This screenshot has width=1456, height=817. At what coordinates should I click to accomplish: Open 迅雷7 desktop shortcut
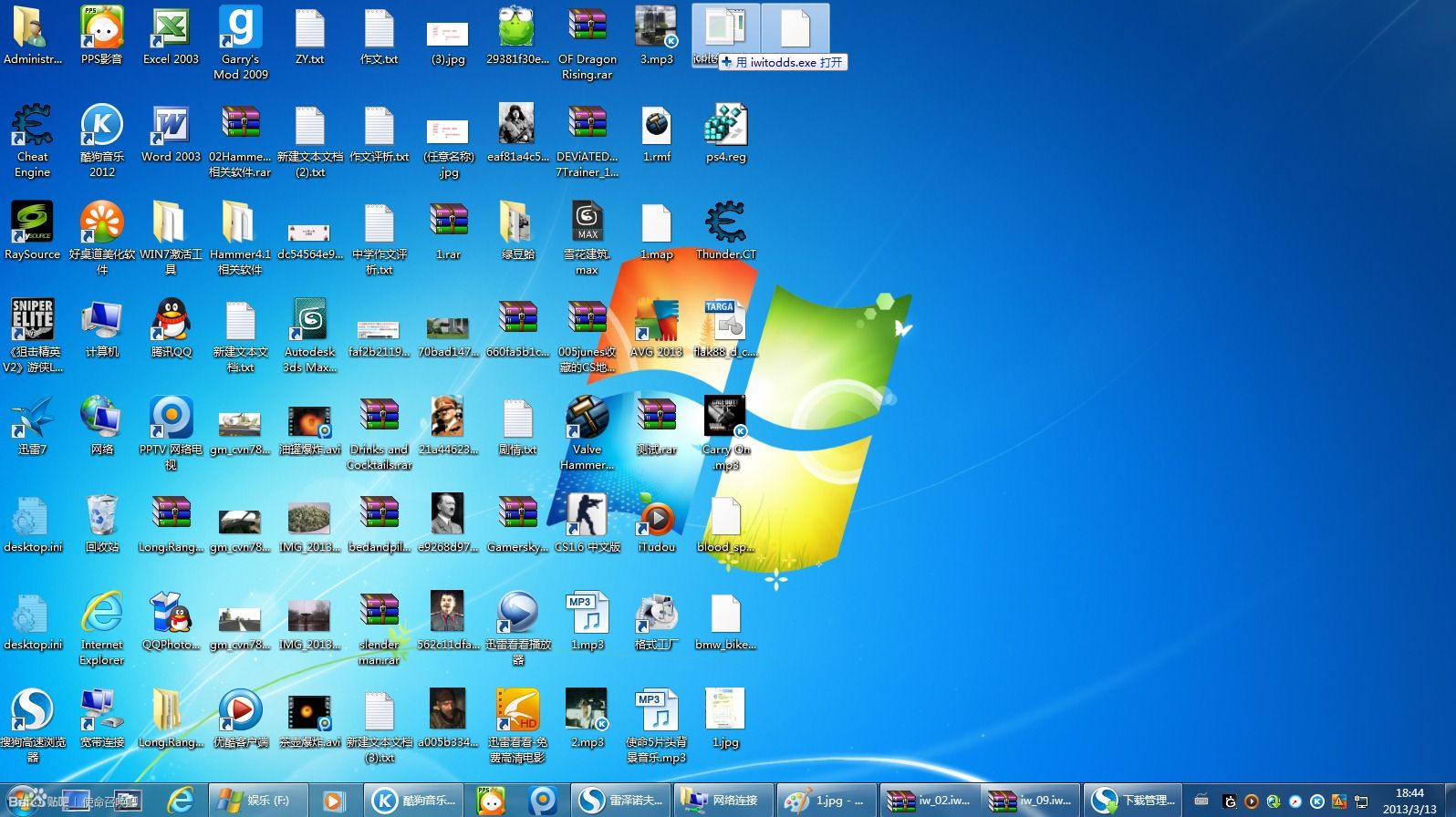coord(32,426)
